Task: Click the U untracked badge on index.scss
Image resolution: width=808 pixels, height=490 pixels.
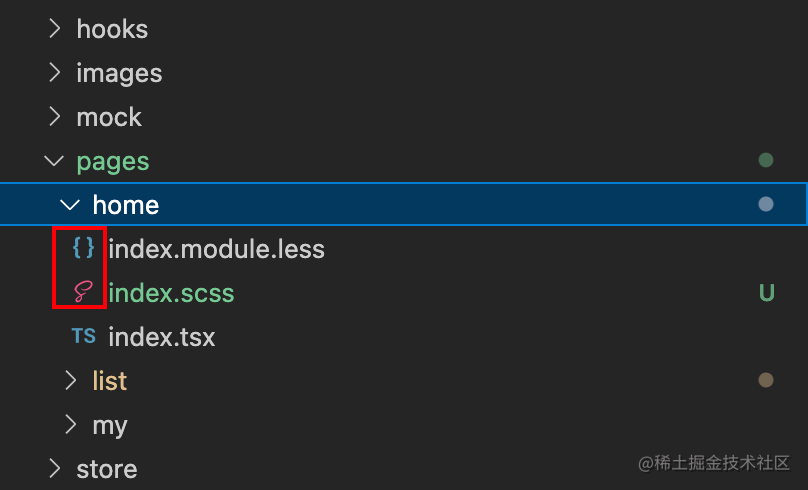Action: point(766,293)
